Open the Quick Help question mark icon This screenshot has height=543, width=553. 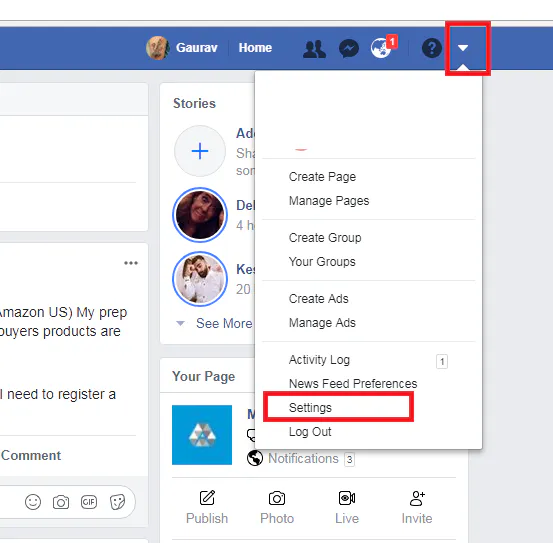432,48
